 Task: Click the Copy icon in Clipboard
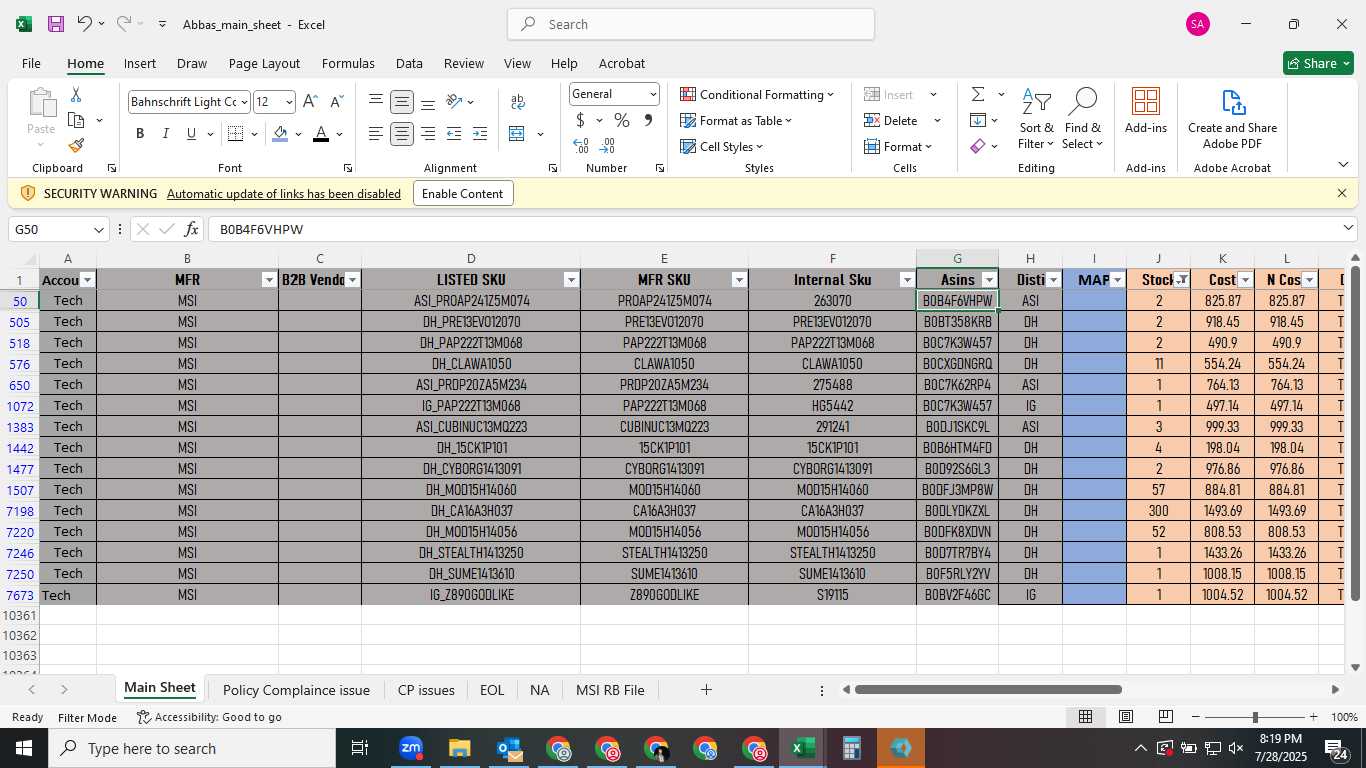point(76,120)
